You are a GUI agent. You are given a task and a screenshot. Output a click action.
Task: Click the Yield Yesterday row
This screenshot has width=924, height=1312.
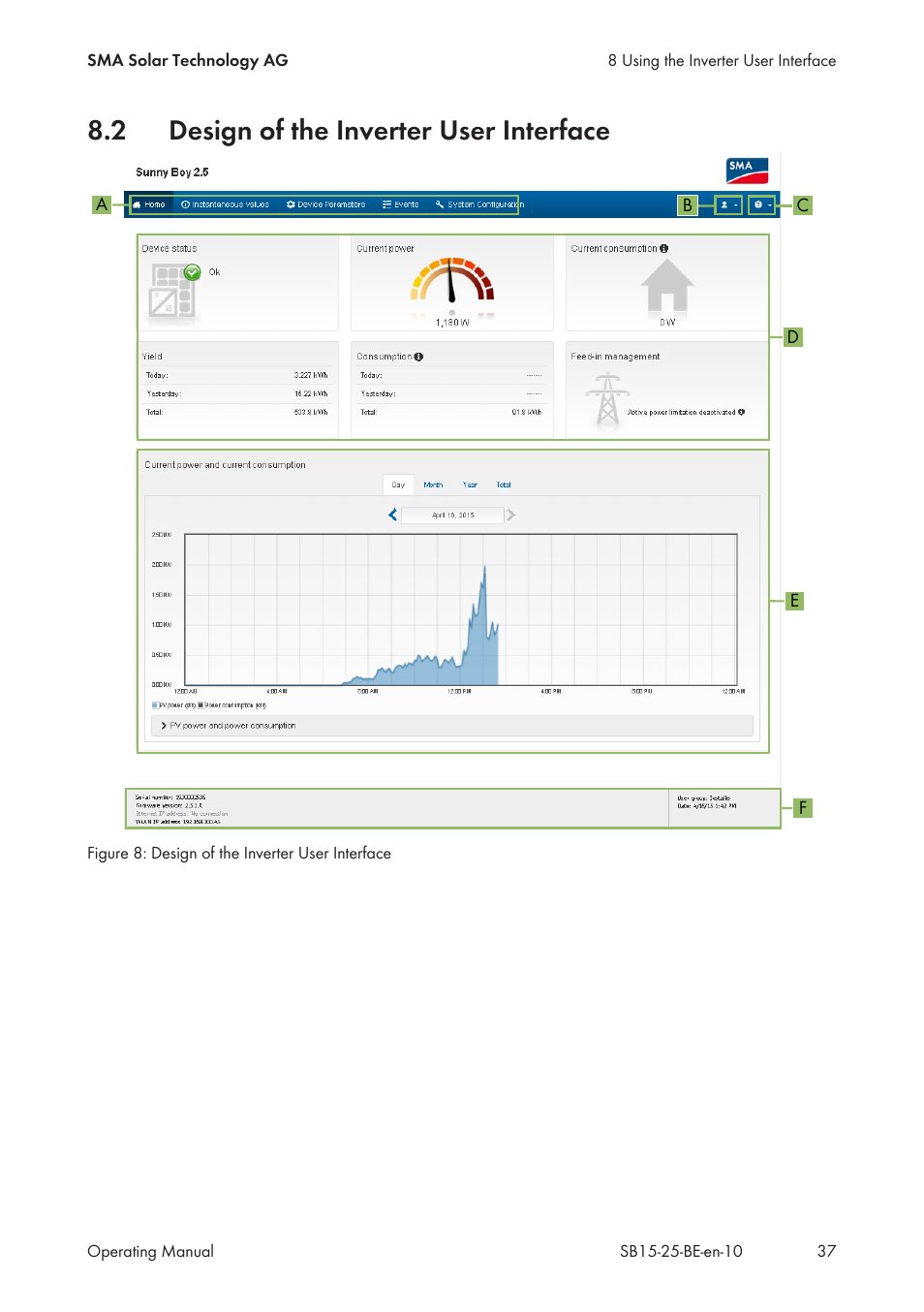pos(236,393)
